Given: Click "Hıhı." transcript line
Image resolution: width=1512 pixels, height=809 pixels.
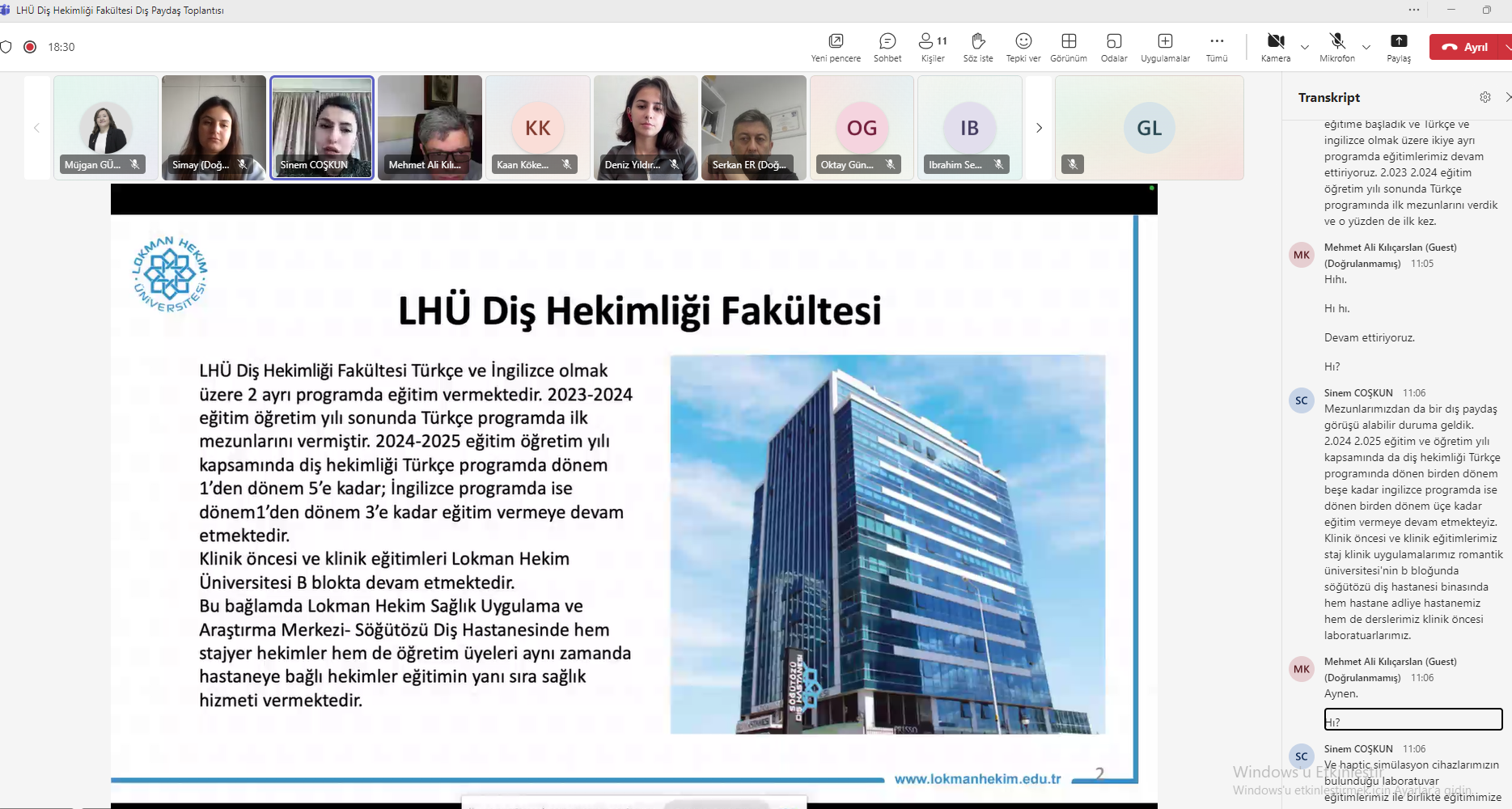Looking at the screenshot, I should pos(1336,280).
